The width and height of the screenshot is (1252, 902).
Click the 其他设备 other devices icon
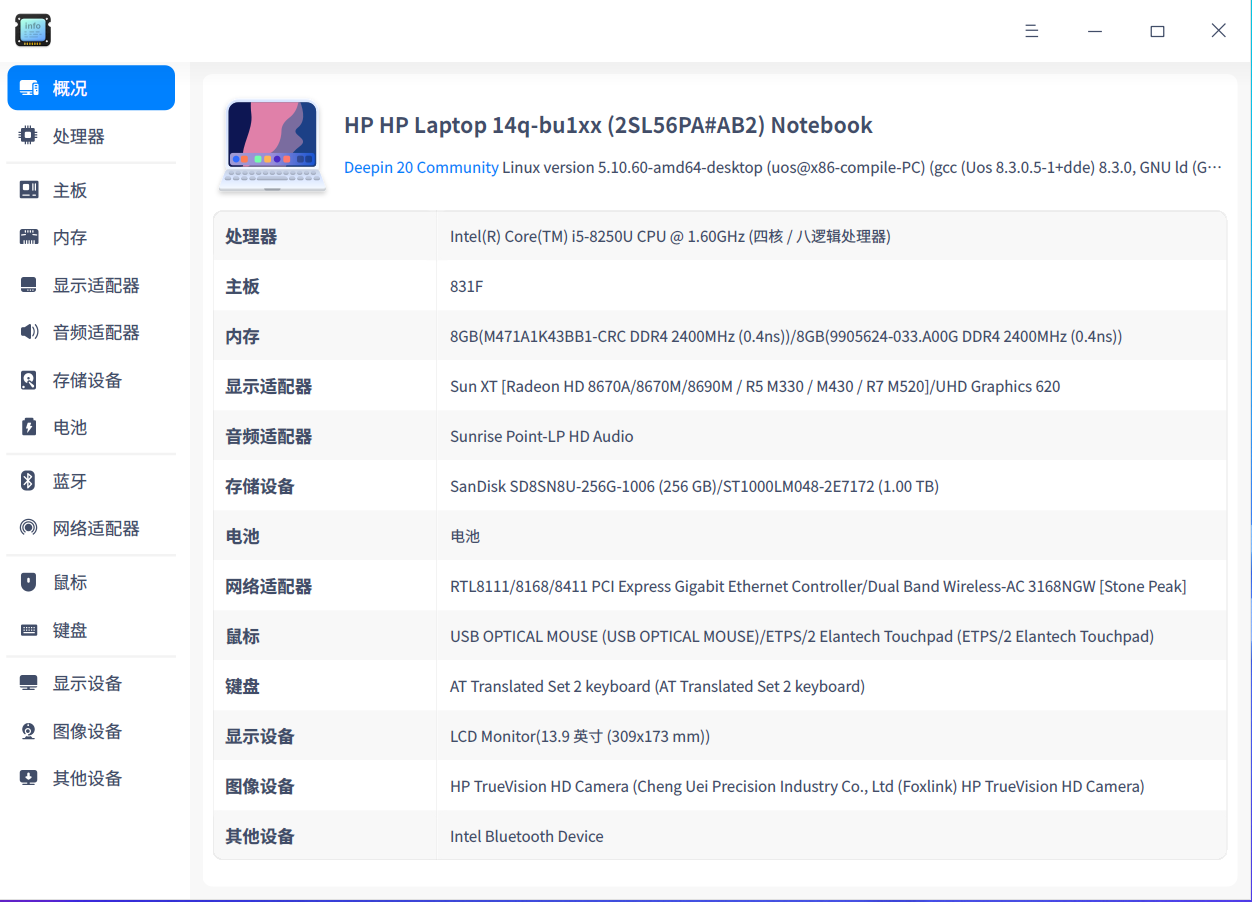click(29, 778)
